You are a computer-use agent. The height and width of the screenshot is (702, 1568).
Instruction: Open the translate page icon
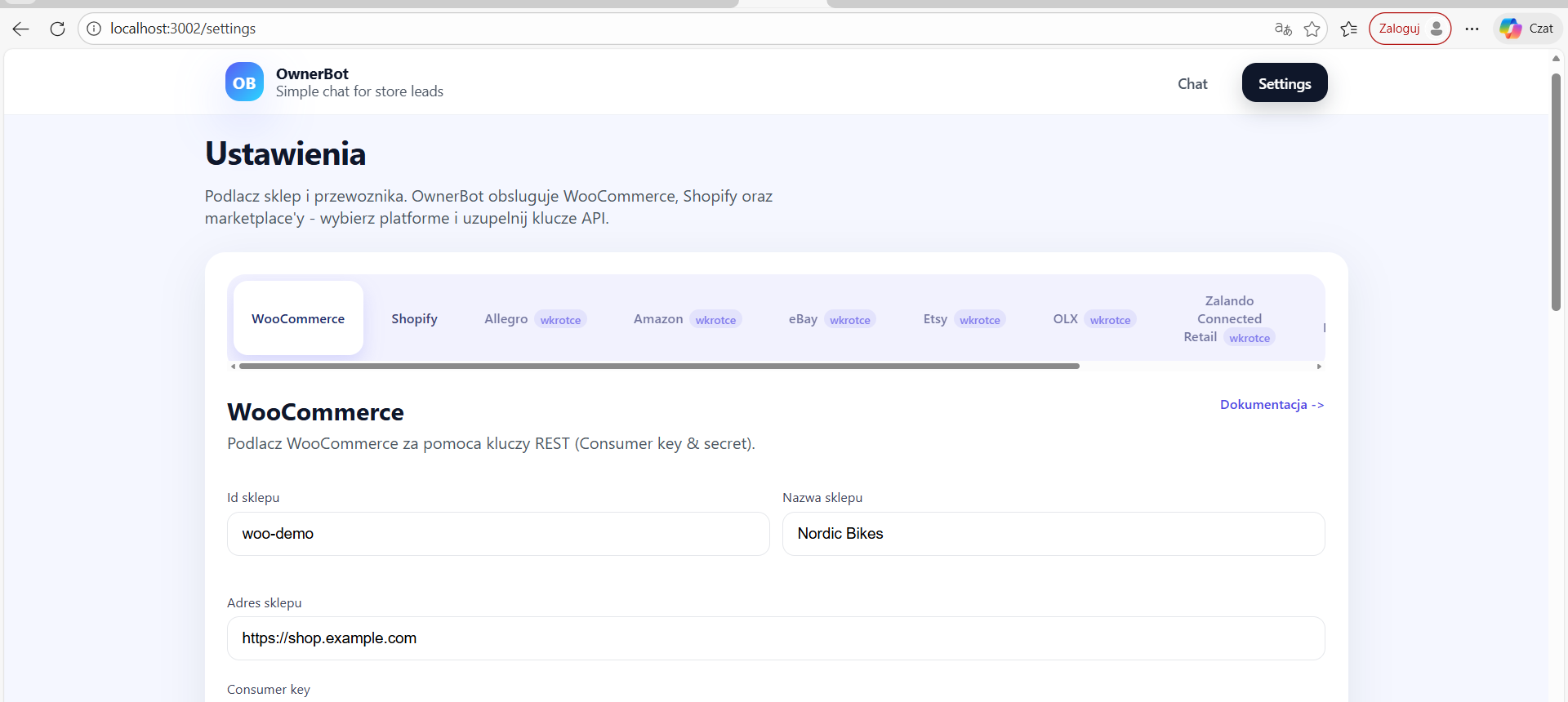pyautogui.click(x=1283, y=29)
